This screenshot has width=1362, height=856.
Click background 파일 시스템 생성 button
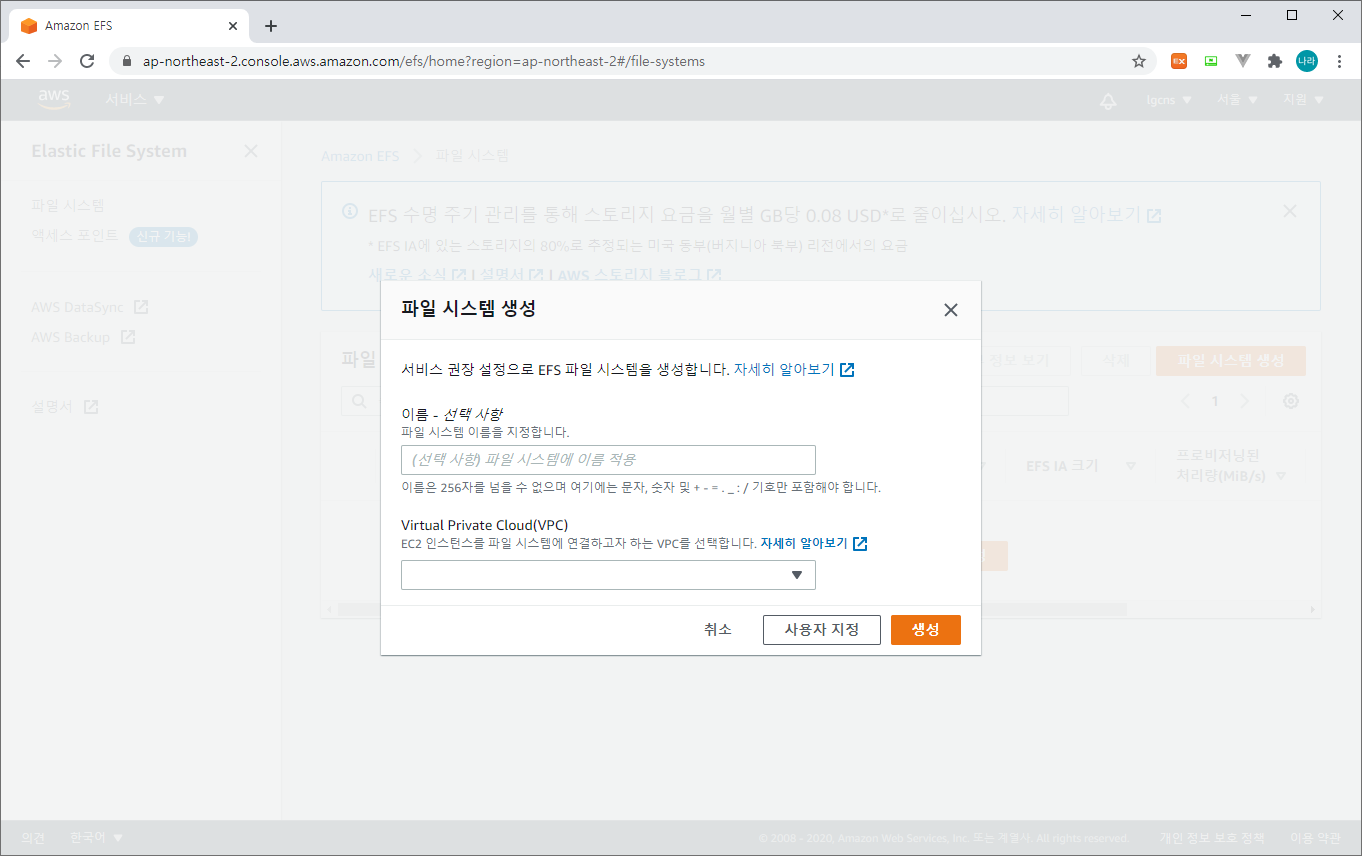point(1230,361)
